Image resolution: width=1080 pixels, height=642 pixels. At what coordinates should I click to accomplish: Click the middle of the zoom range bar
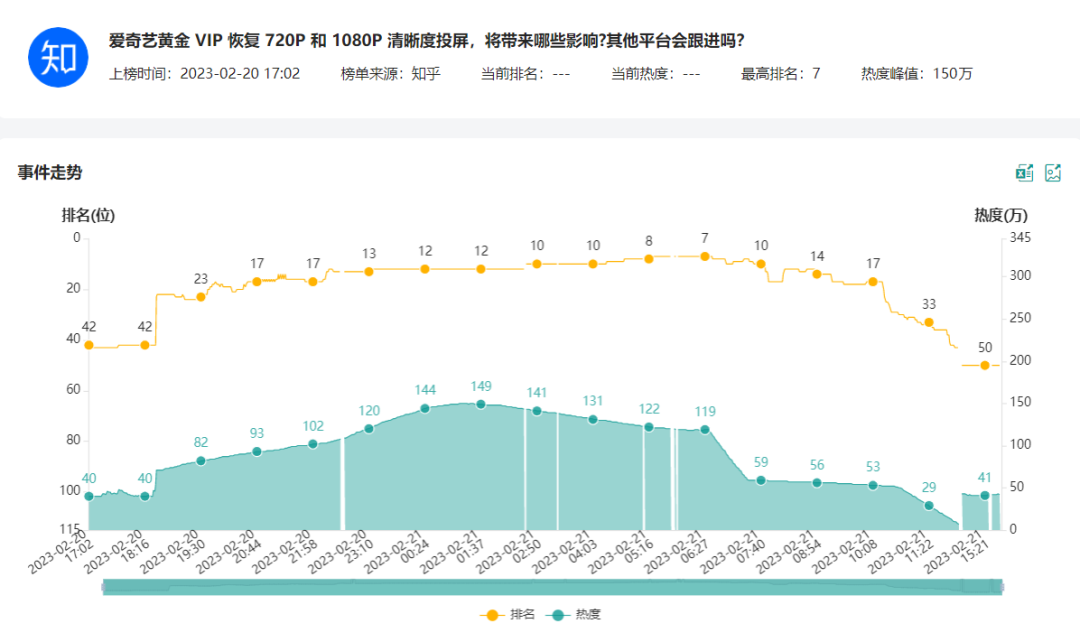coord(551,586)
